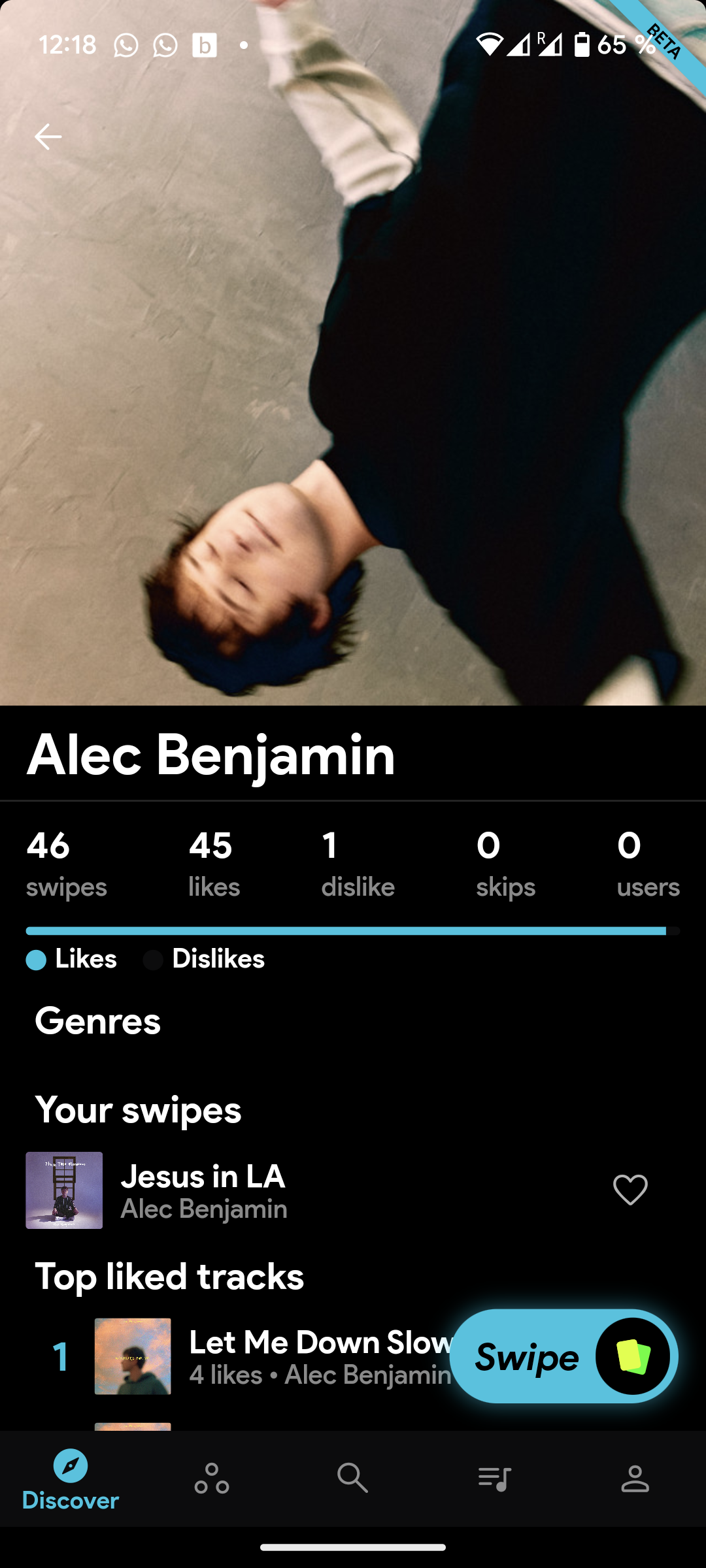The image size is (706, 1568).
Task: Open the playlist queue tab
Action: [x=494, y=1478]
